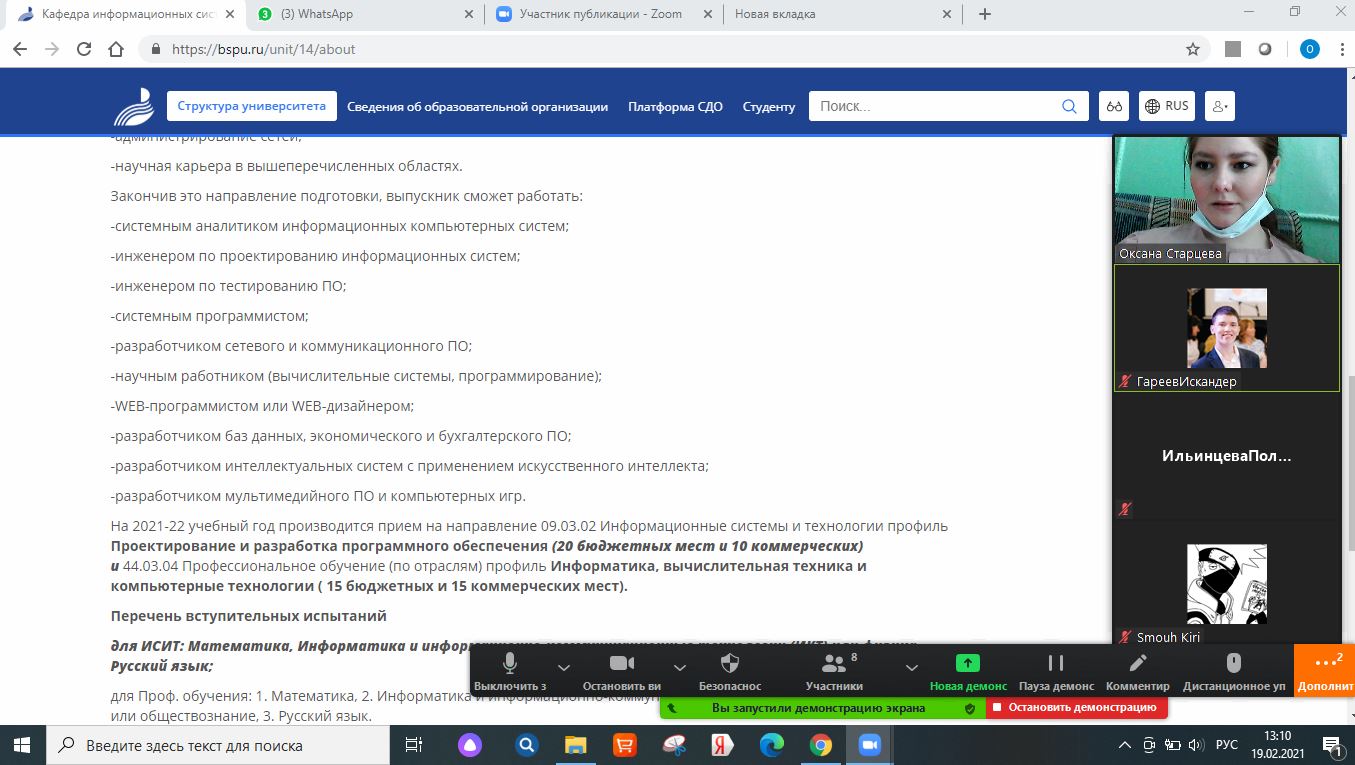1355x765 pixels.
Task: Click the Annotate pencil icon
Action: pos(1137,664)
